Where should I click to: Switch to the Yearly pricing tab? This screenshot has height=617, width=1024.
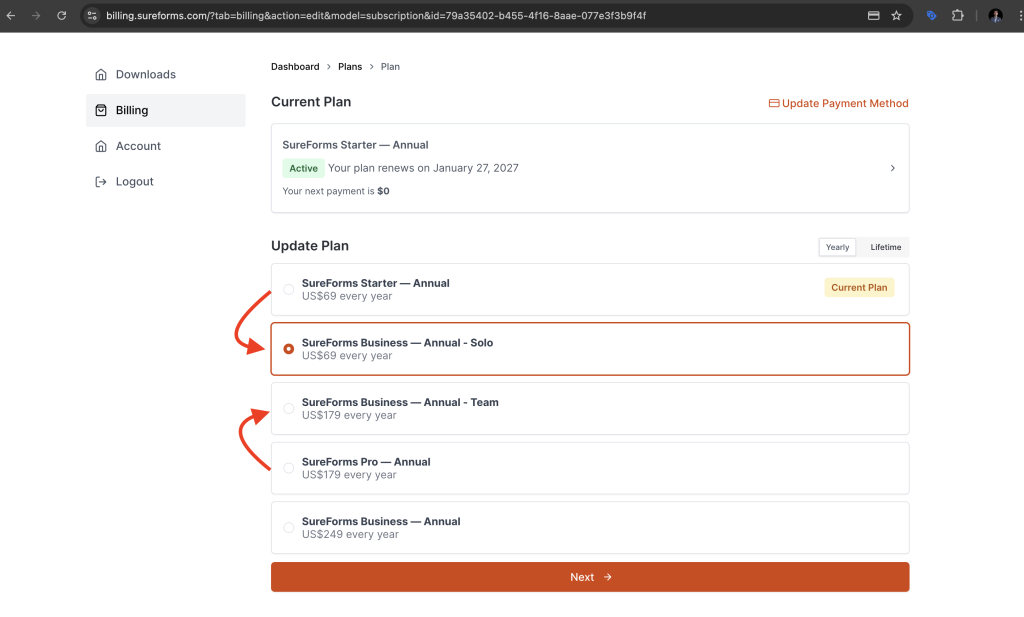837,247
